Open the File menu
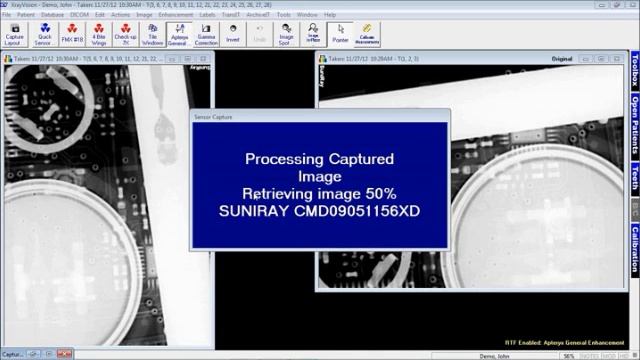This screenshot has height=360, width=640. point(7,15)
